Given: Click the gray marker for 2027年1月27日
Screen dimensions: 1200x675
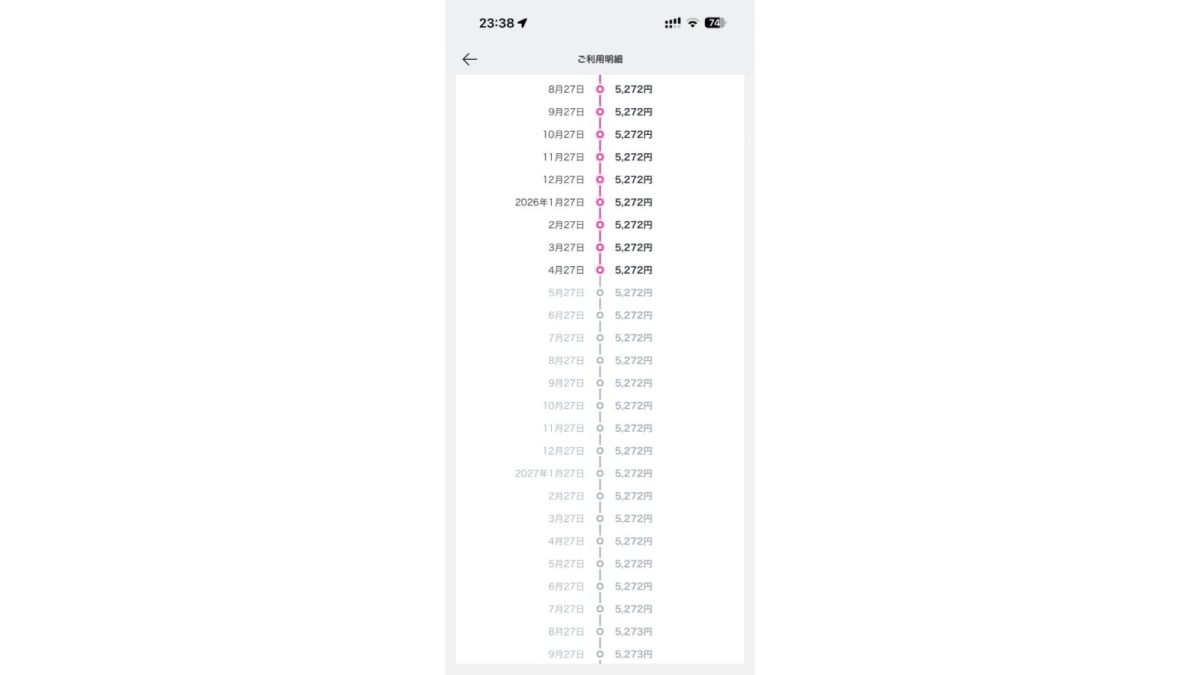Looking at the screenshot, I should [600, 474].
